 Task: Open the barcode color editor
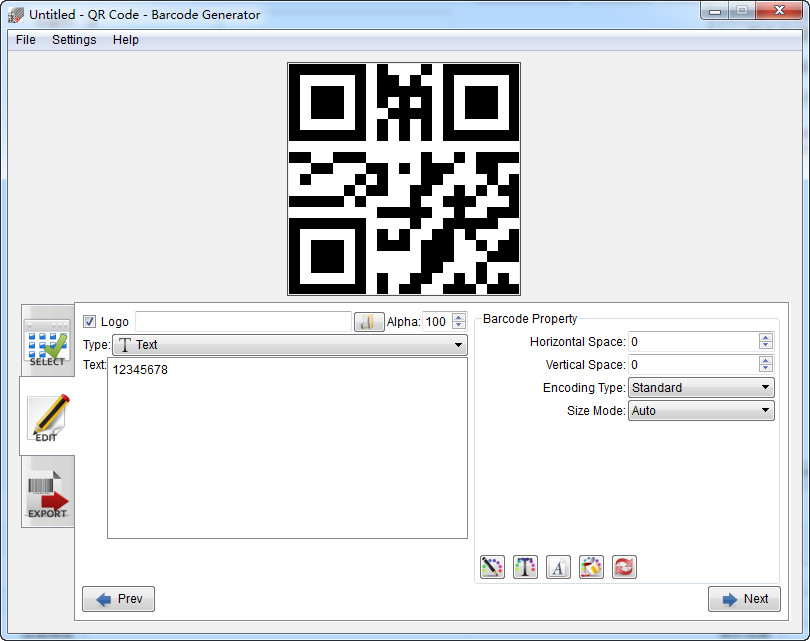(492, 567)
